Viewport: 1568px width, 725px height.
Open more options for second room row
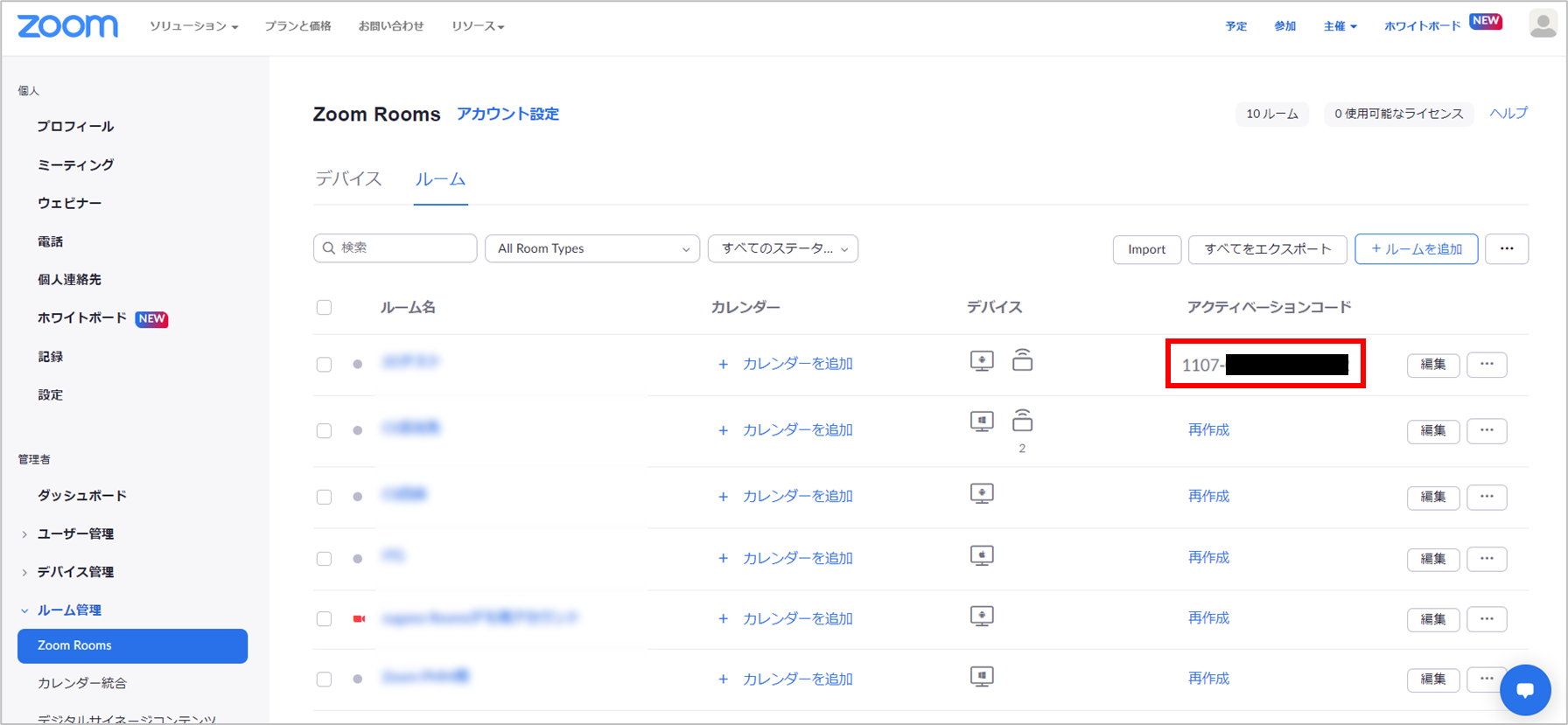(1487, 430)
